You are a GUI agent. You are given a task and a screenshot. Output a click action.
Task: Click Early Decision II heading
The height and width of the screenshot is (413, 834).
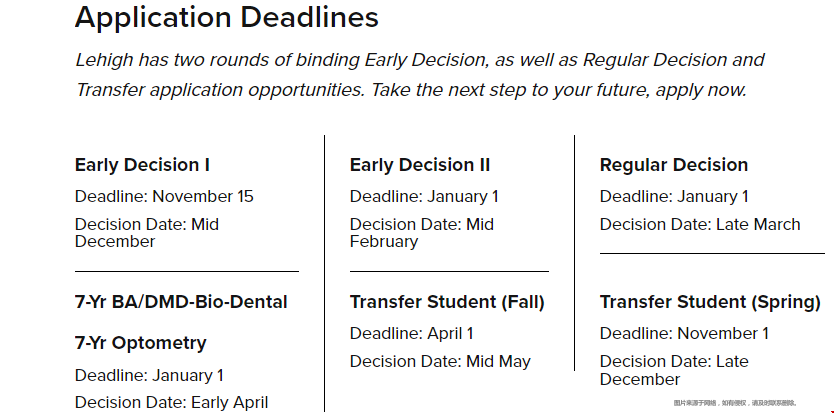(420, 165)
